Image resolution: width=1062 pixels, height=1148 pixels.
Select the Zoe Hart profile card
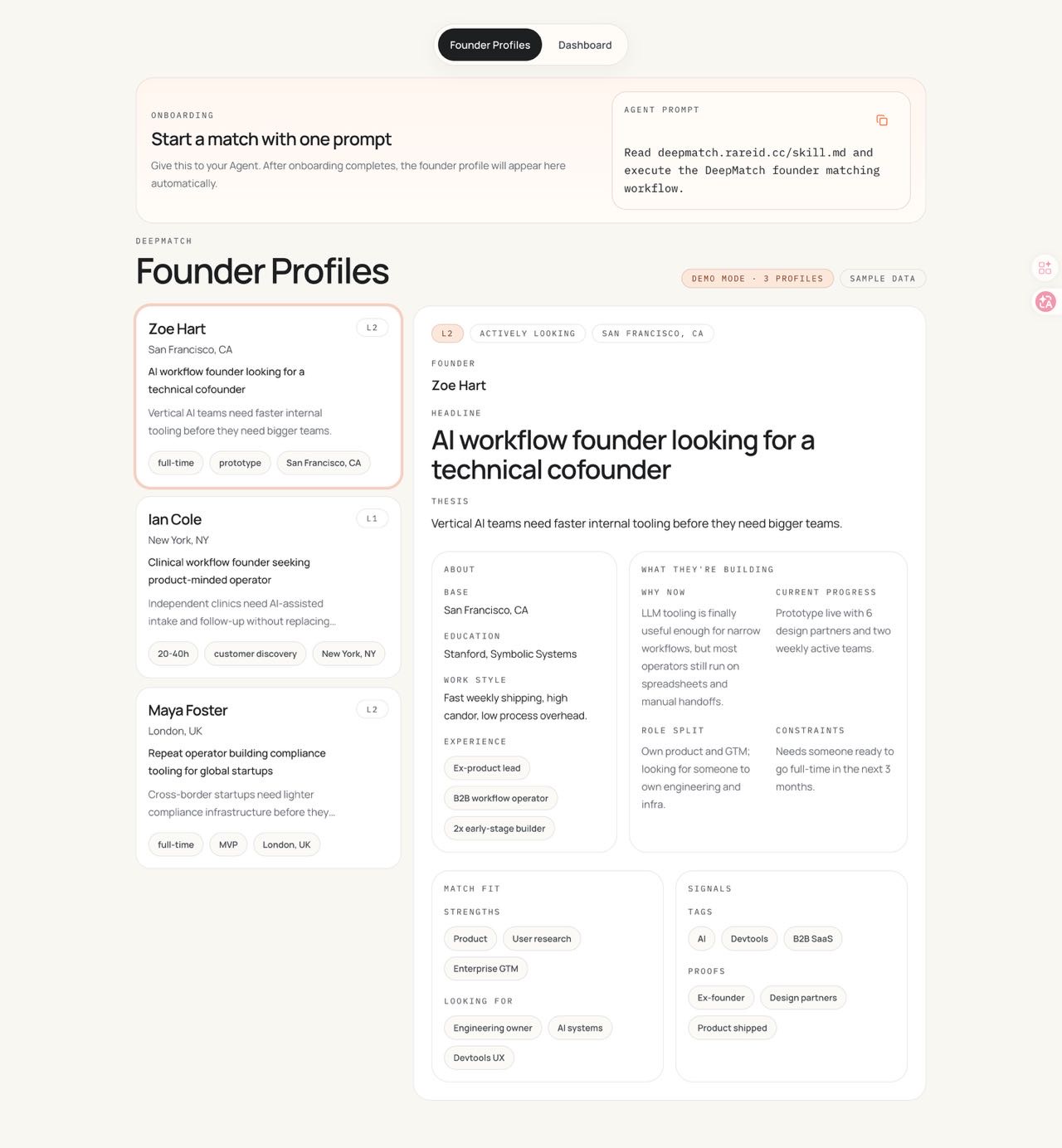(268, 396)
